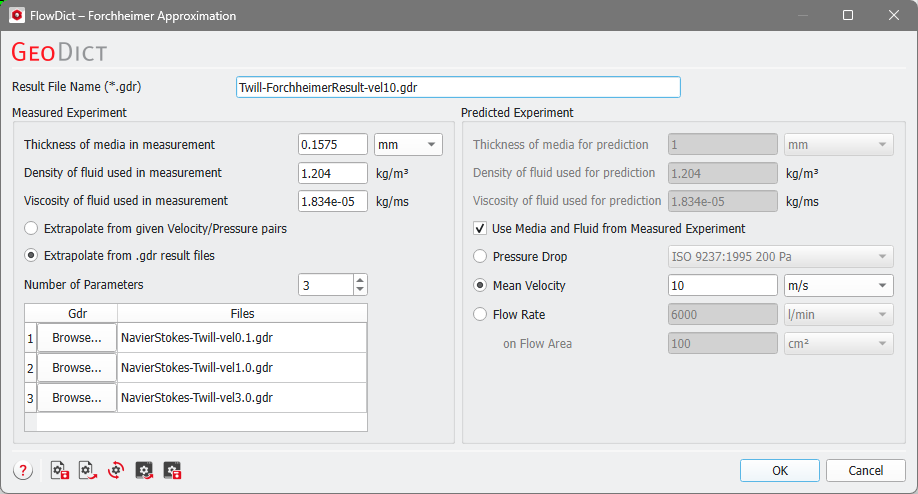Viewport: 918px width, 494px height.
Task: Select NavierStokes-Twill-vel0.1.gdr file cell
Action: pos(242,338)
